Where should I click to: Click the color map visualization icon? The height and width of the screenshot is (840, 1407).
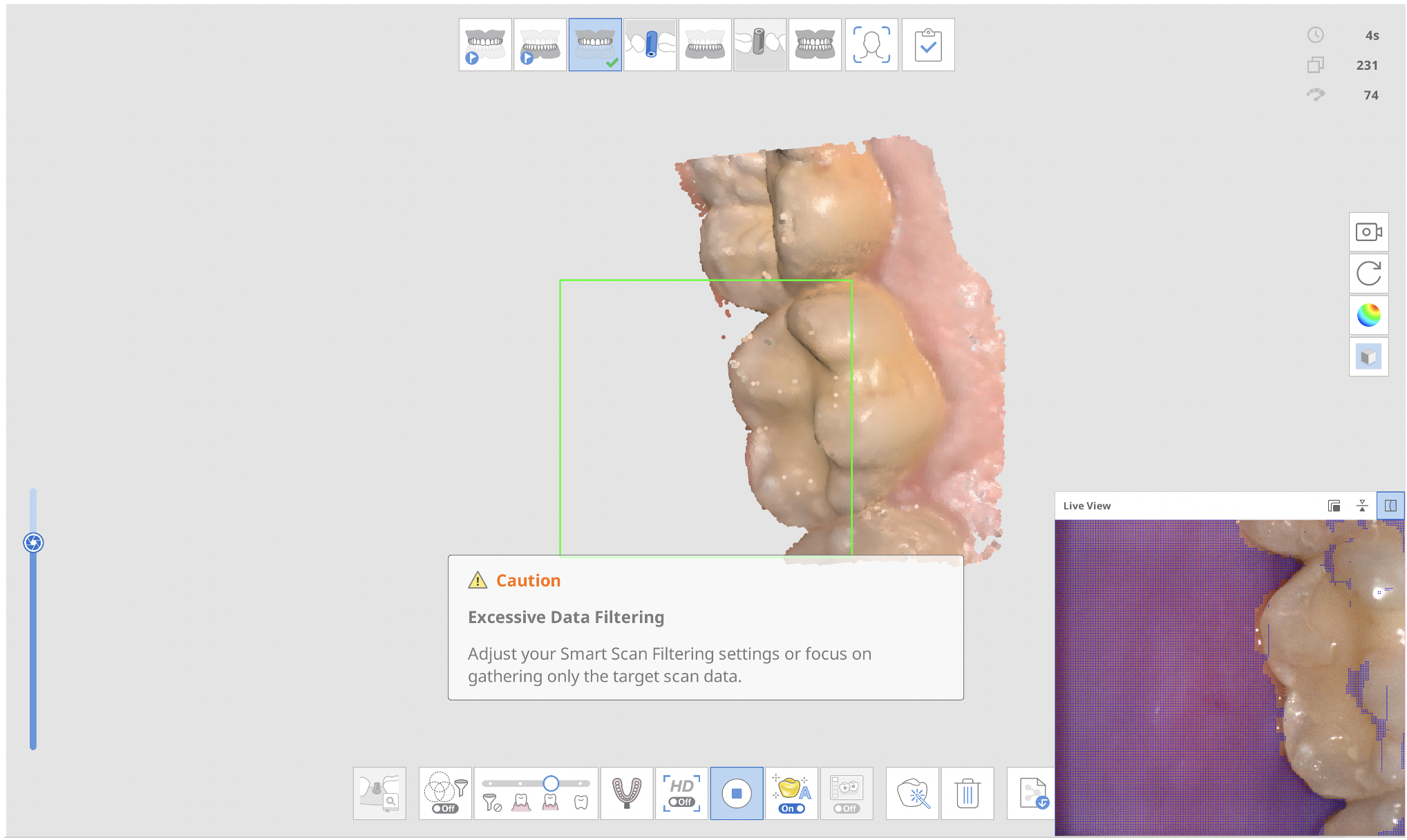[x=1370, y=316]
